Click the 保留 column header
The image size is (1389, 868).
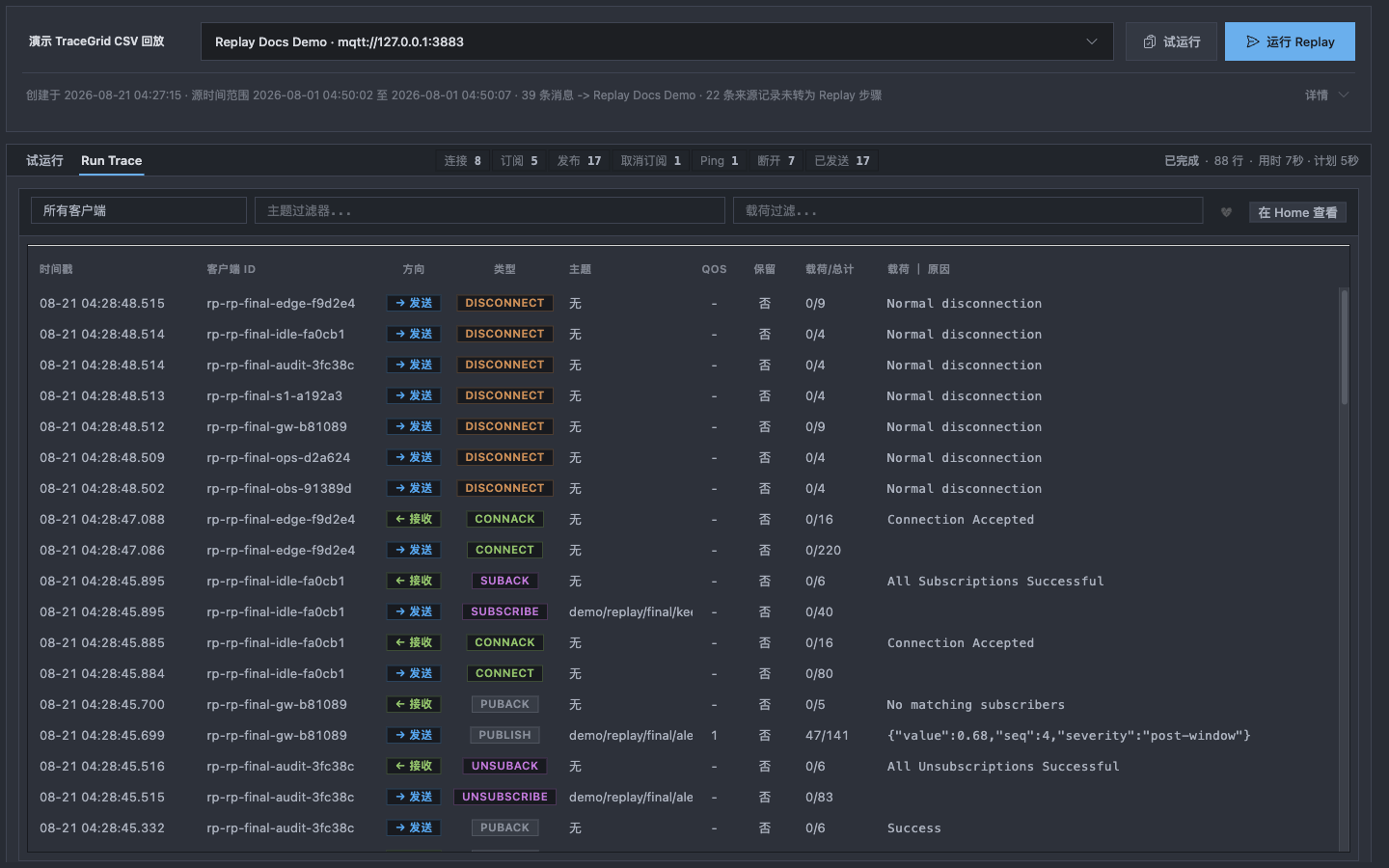[x=764, y=269]
